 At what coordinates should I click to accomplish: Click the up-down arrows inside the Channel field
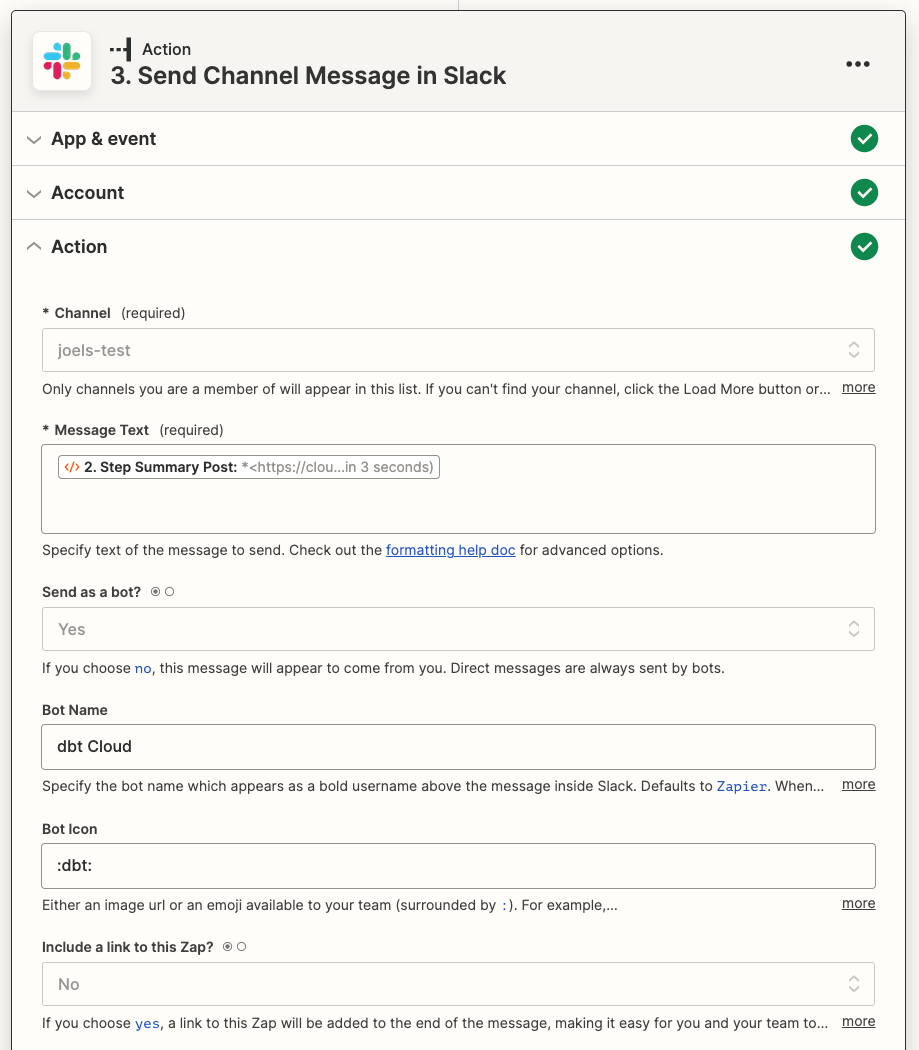tap(854, 350)
